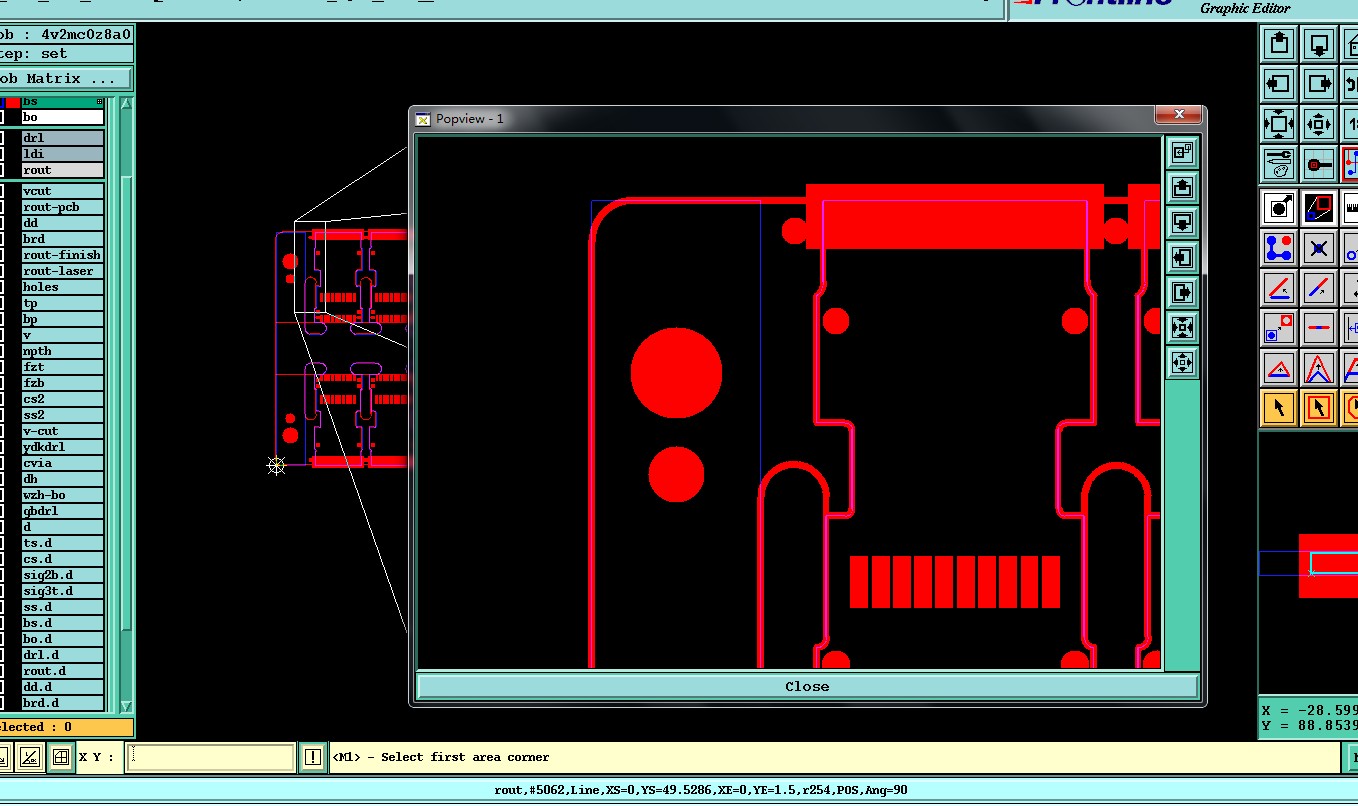
Task: Click the X Y coordinate input field
Action: click(x=212, y=757)
